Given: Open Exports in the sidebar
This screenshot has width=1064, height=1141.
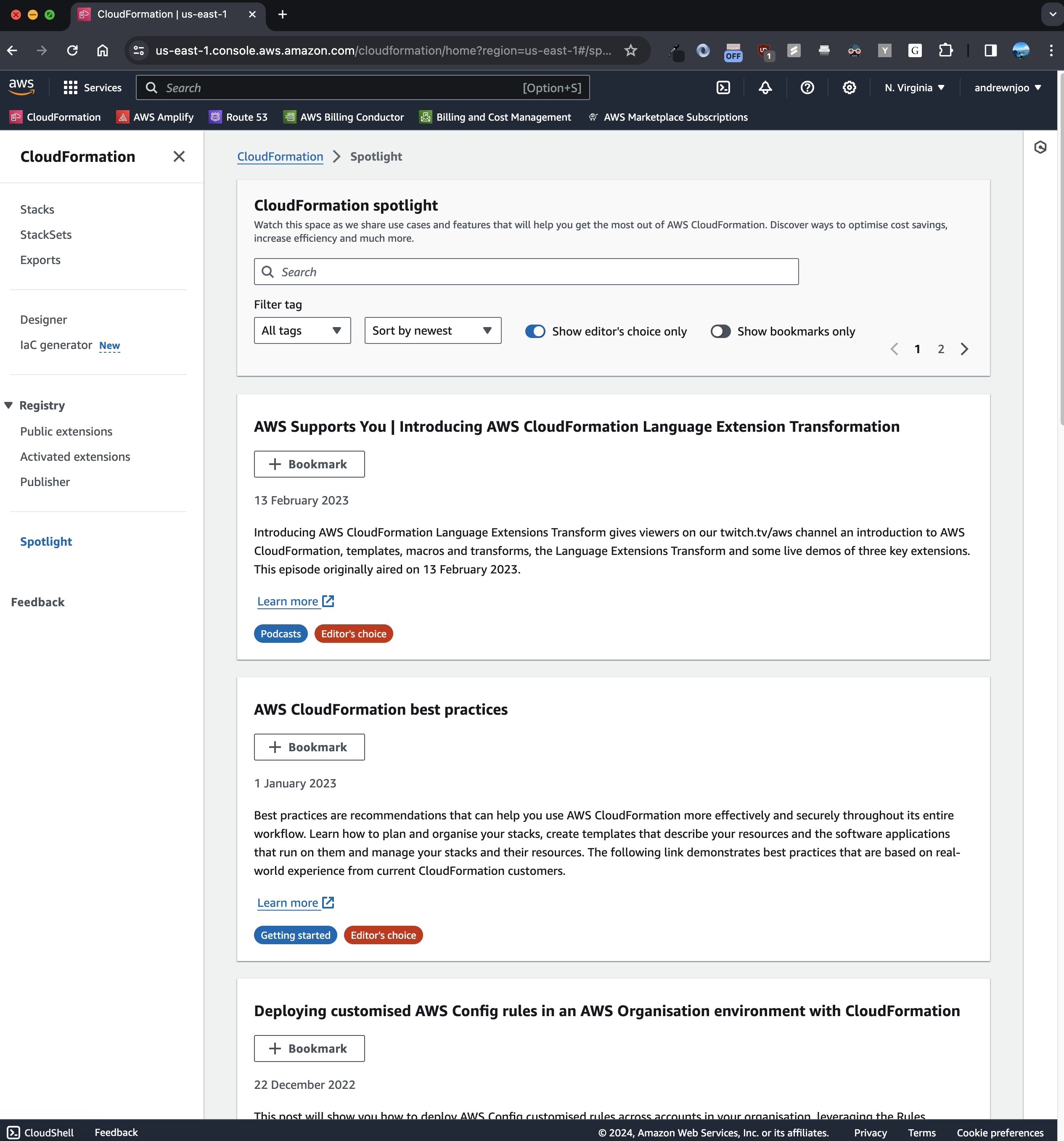Looking at the screenshot, I should [40, 260].
